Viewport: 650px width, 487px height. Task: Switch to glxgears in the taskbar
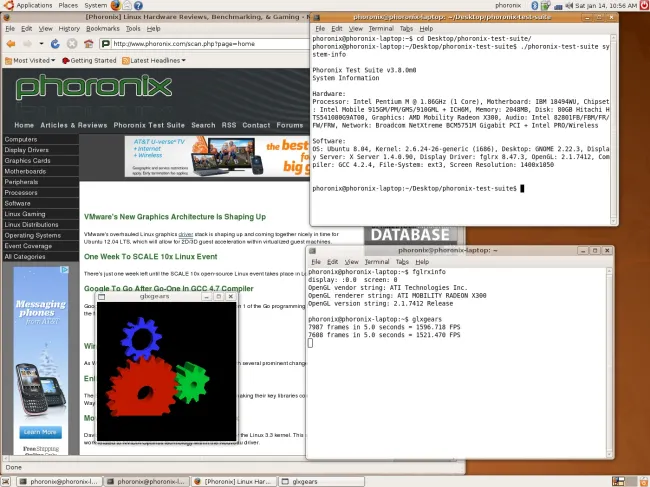(322, 481)
